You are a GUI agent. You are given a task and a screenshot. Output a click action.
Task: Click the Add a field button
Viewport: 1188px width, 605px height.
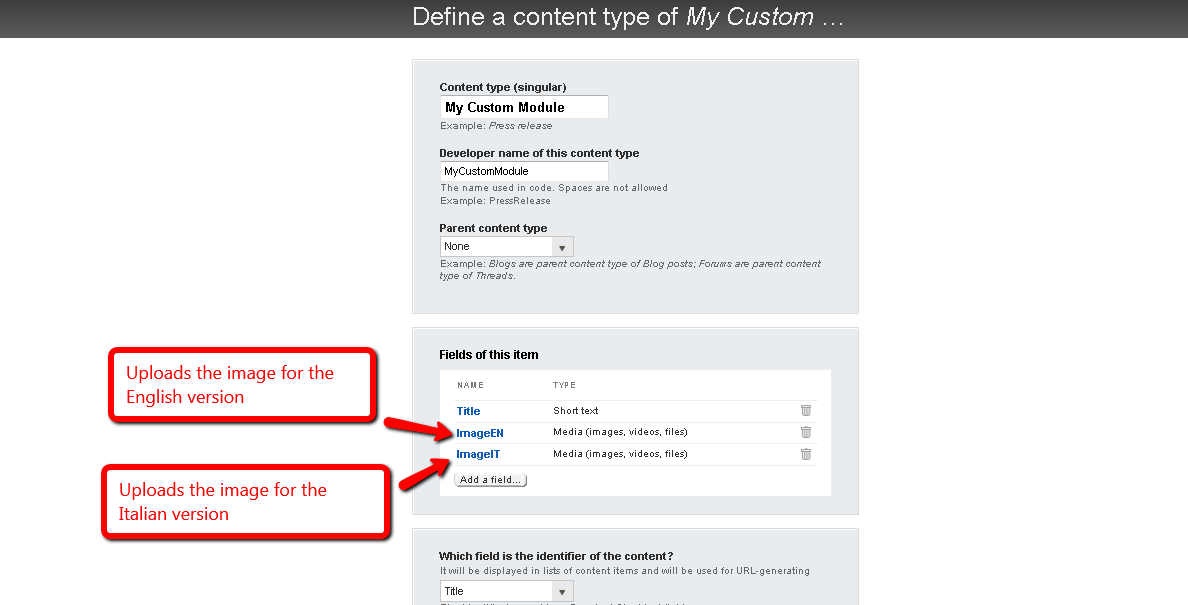(x=490, y=479)
